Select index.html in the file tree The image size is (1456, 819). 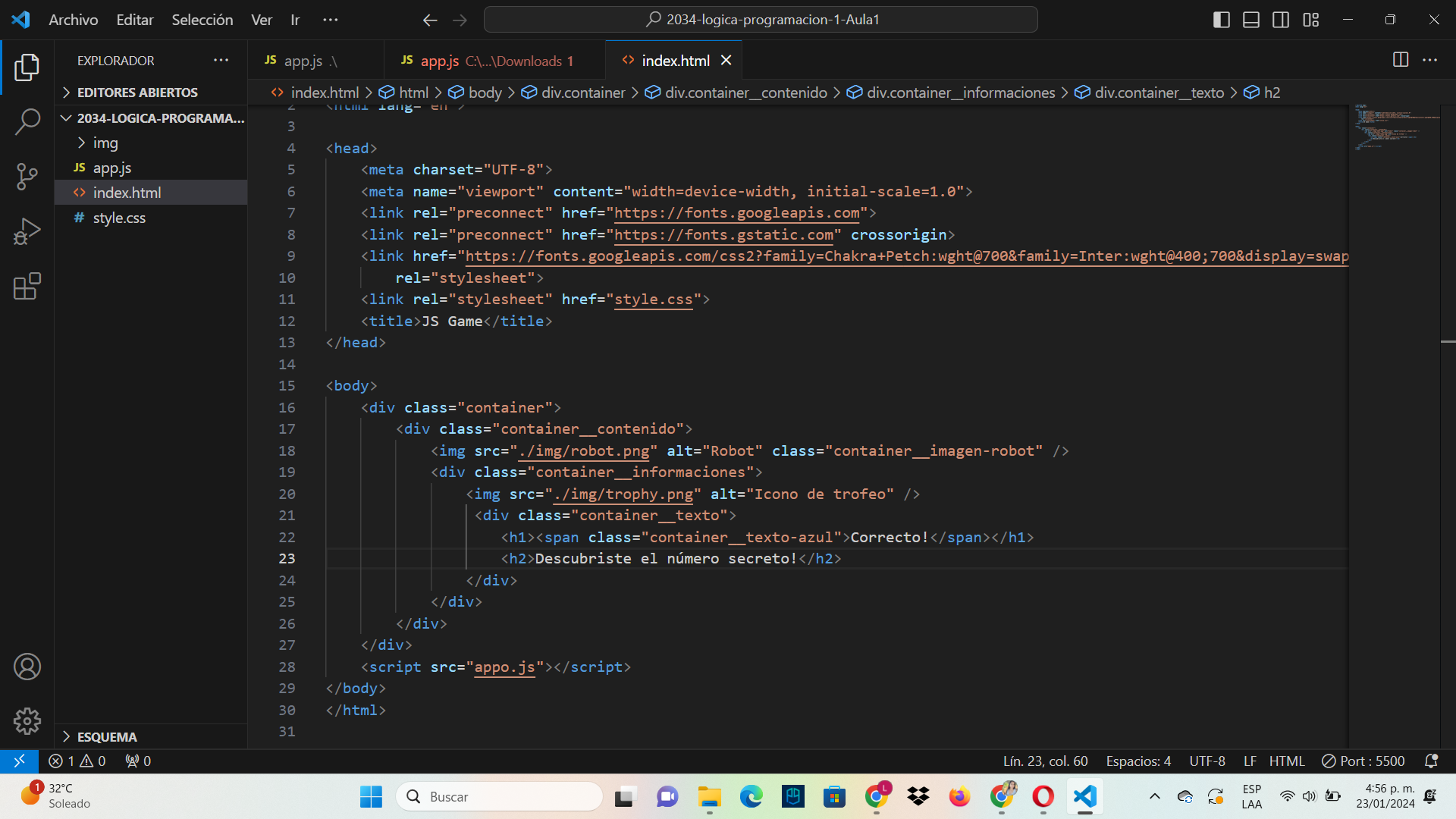click(x=152, y=193)
